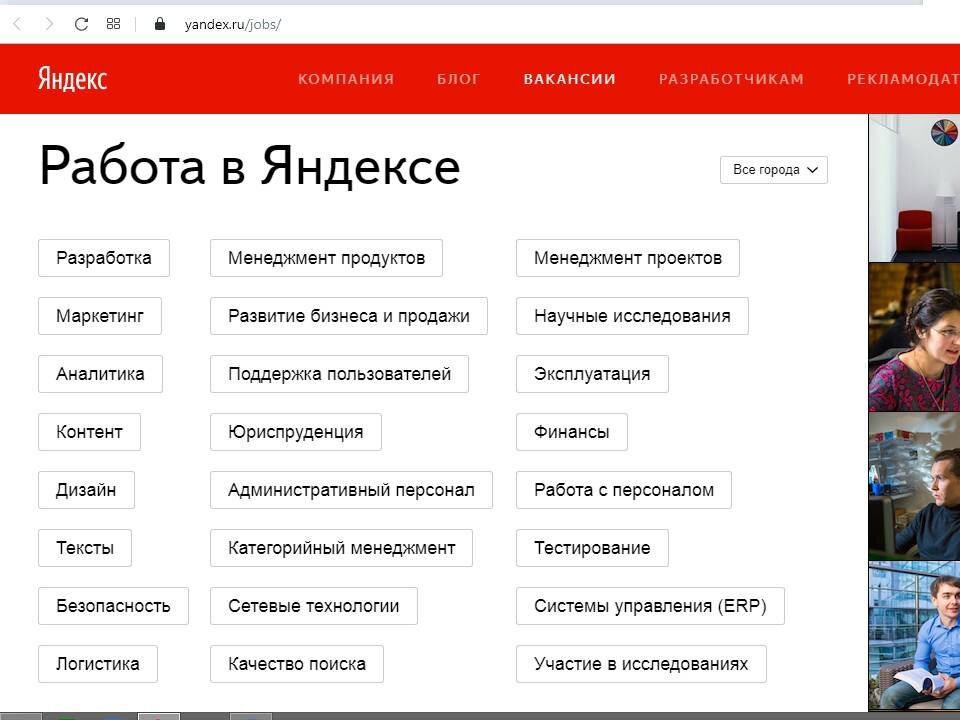Open the green app icon in the taskbar

(x=64, y=715)
